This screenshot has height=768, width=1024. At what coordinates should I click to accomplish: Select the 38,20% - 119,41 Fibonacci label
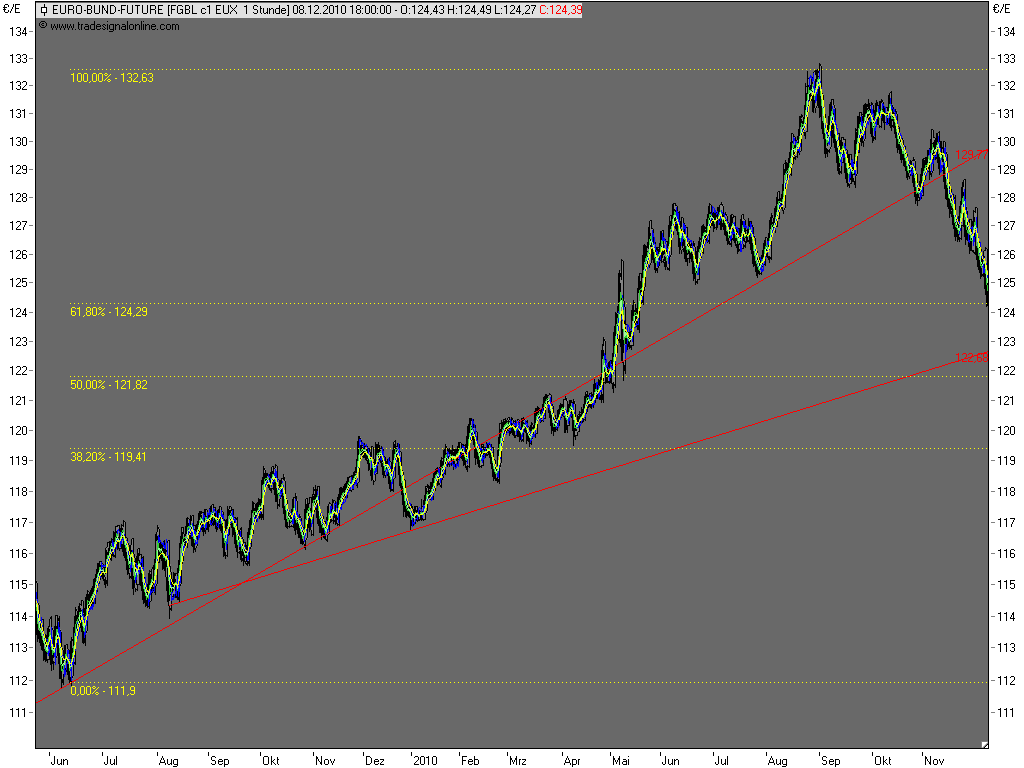108,456
